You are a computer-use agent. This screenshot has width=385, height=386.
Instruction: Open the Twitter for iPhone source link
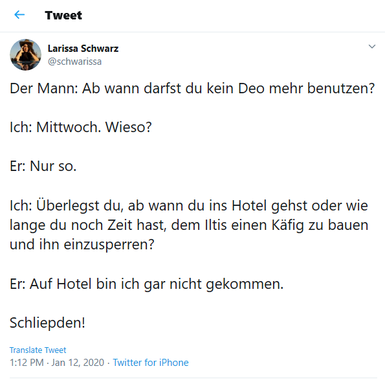coord(151,362)
